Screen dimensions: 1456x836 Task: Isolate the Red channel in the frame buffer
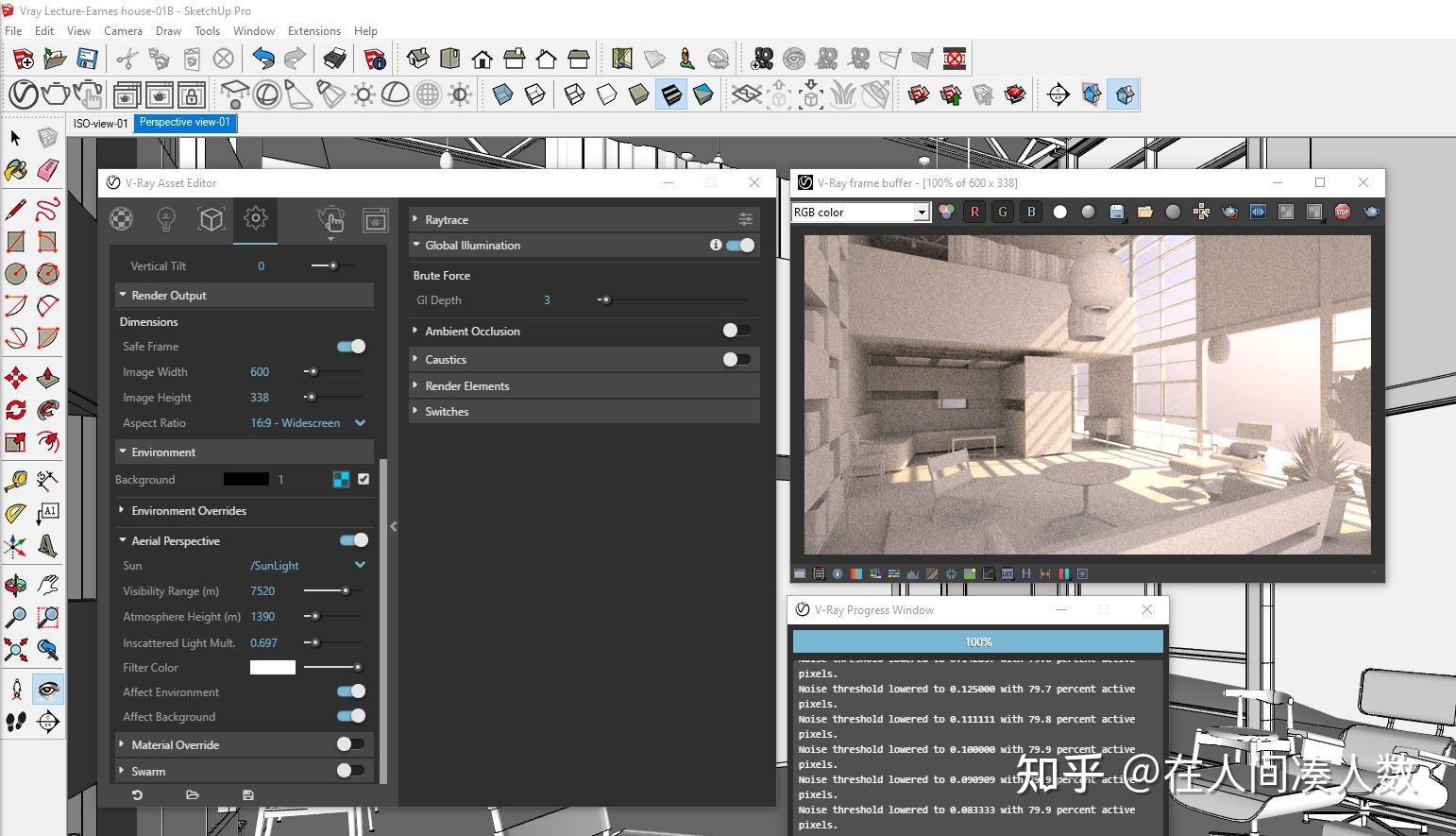974,212
